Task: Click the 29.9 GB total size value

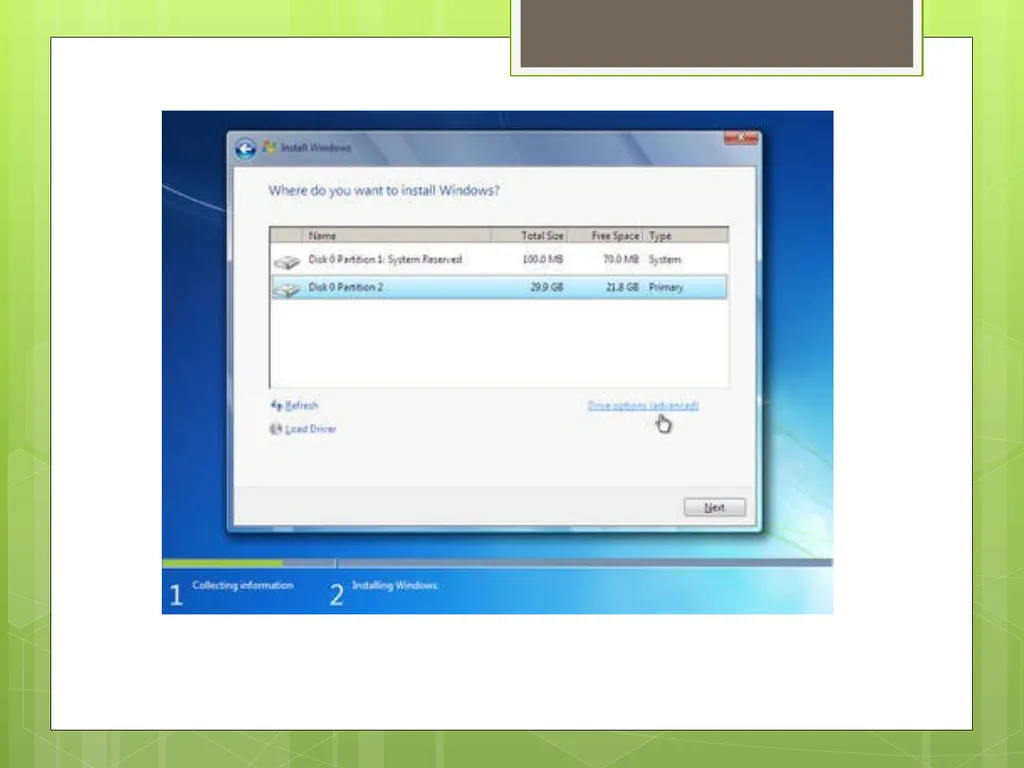Action: pyautogui.click(x=547, y=287)
